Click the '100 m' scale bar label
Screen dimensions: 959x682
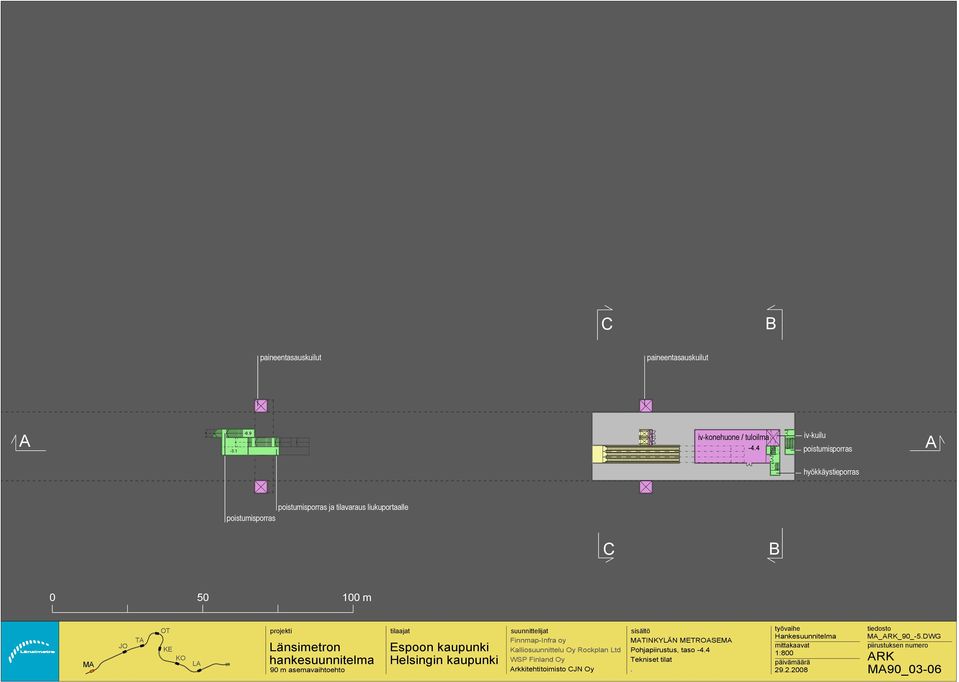pyautogui.click(x=357, y=598)
